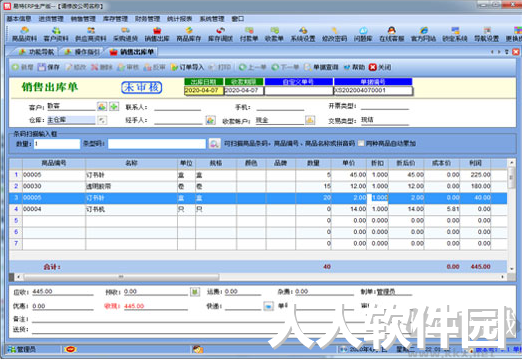The height and width of the screenshot is (360, 522).
Task: Go to previous document with 上一单
Action: point(253,67)
